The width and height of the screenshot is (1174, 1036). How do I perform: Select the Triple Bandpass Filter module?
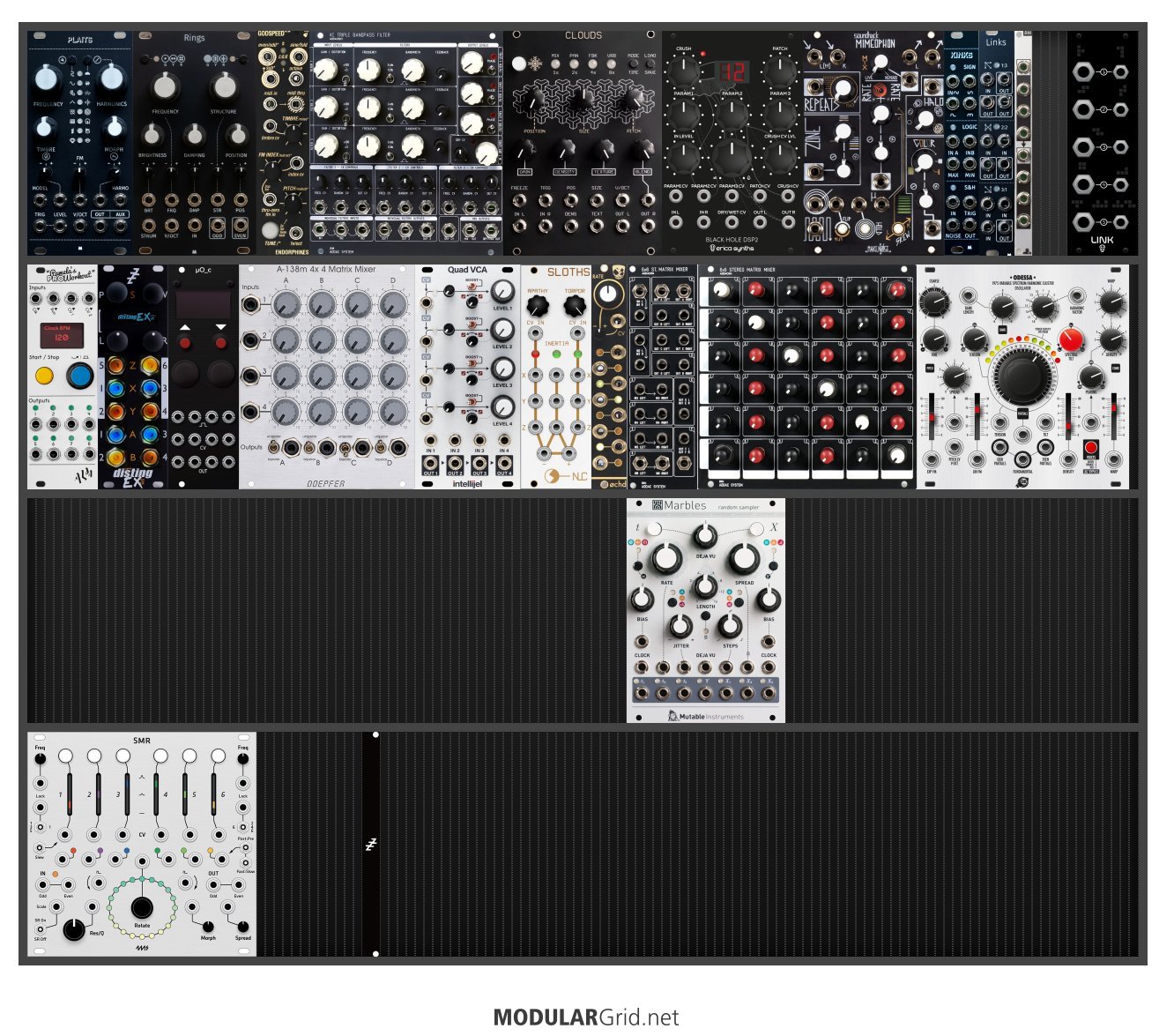click(406, 144)
